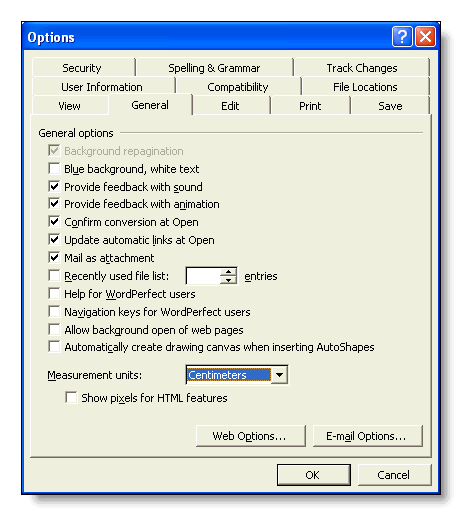Click the recently used entries input field
This screenshot has width=462, height=516.
click(x=203, y=276)
